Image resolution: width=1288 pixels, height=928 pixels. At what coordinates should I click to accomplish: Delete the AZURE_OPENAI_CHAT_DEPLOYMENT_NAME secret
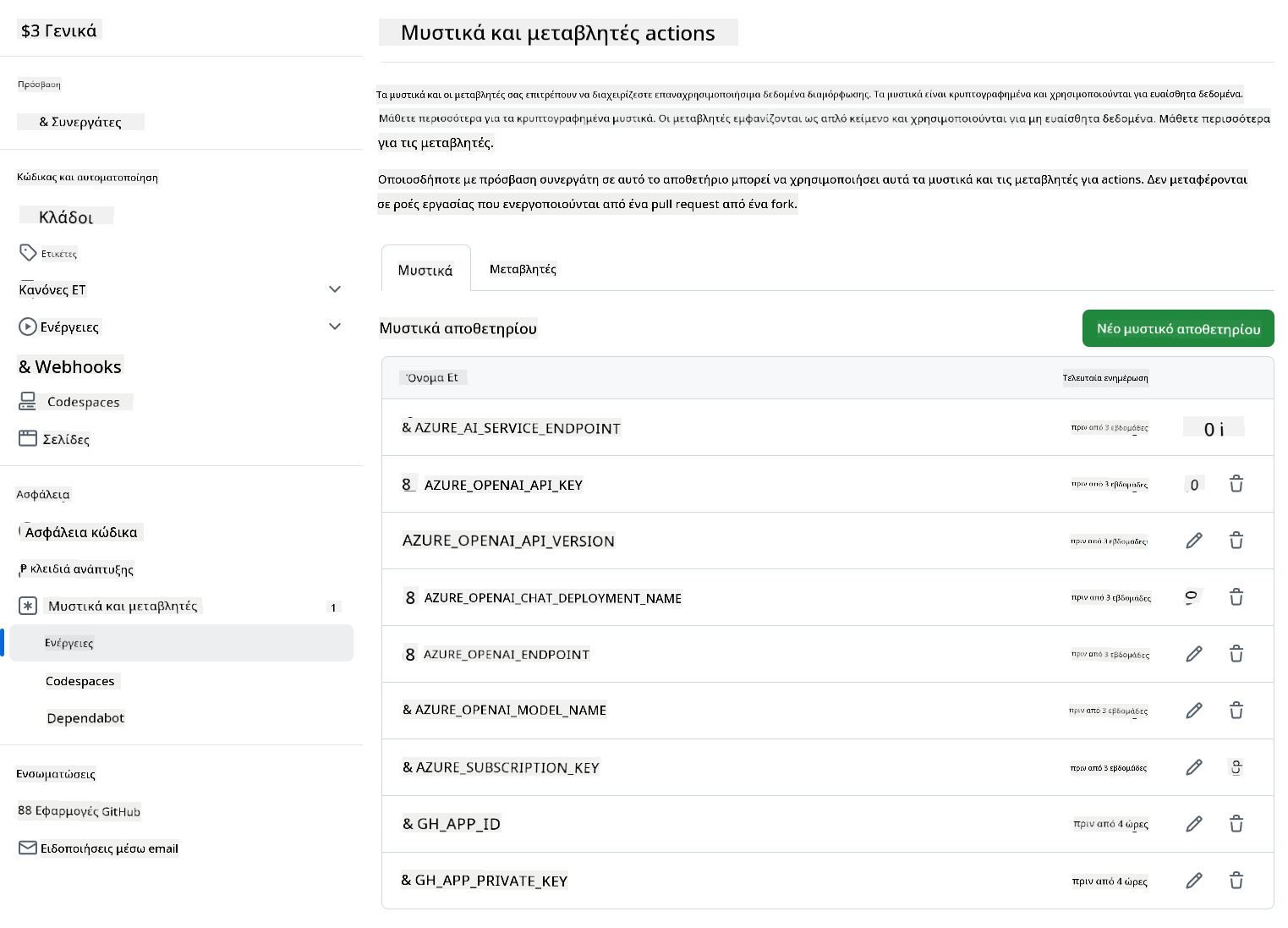(1236, 597)
